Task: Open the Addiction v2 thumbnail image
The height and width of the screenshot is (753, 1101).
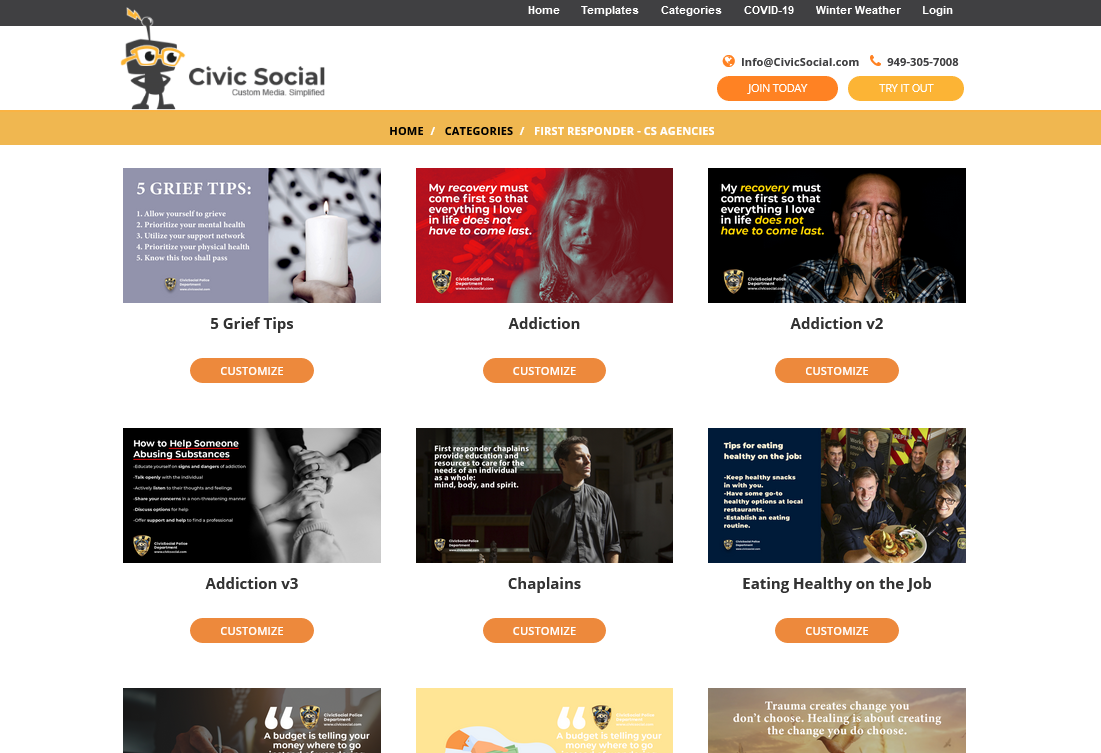Action: 837,235
